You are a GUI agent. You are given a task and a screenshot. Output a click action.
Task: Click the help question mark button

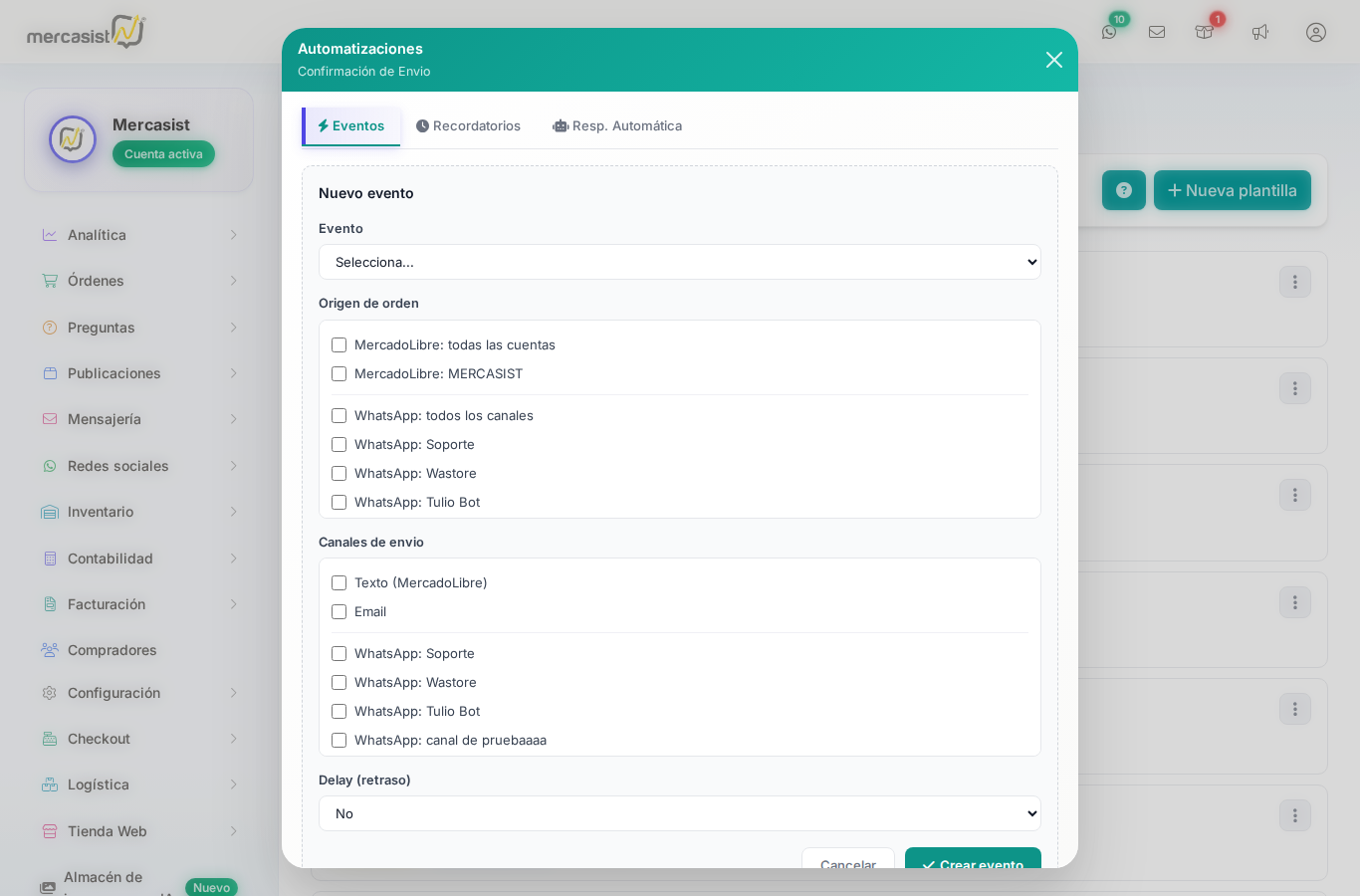click(x=1124, y=190)
